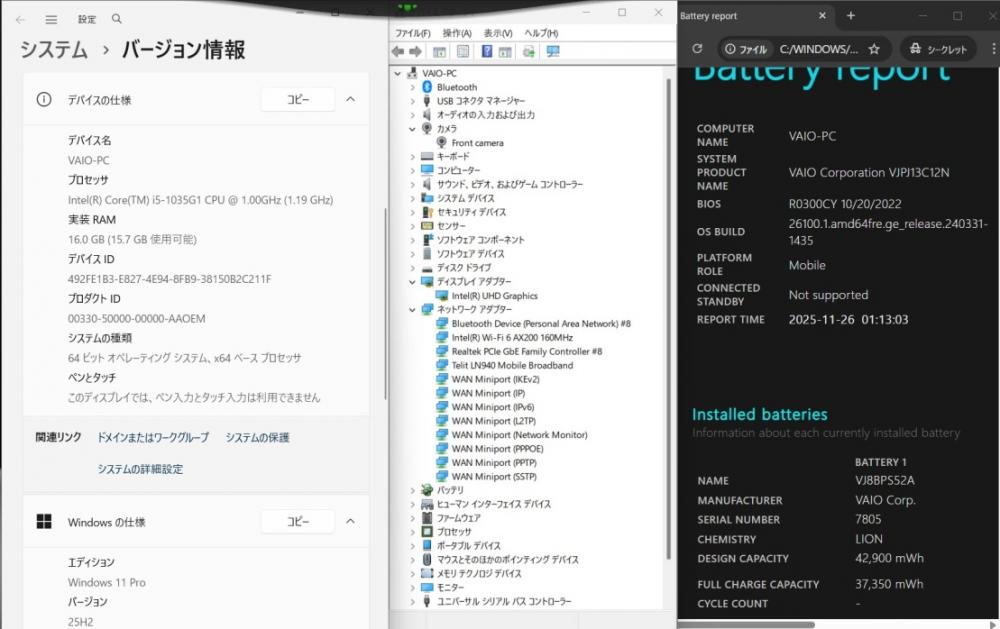Select the VAIO-PC root computer icon
The width and height of the screenshot is (1000, 629).
coord(412,73)
